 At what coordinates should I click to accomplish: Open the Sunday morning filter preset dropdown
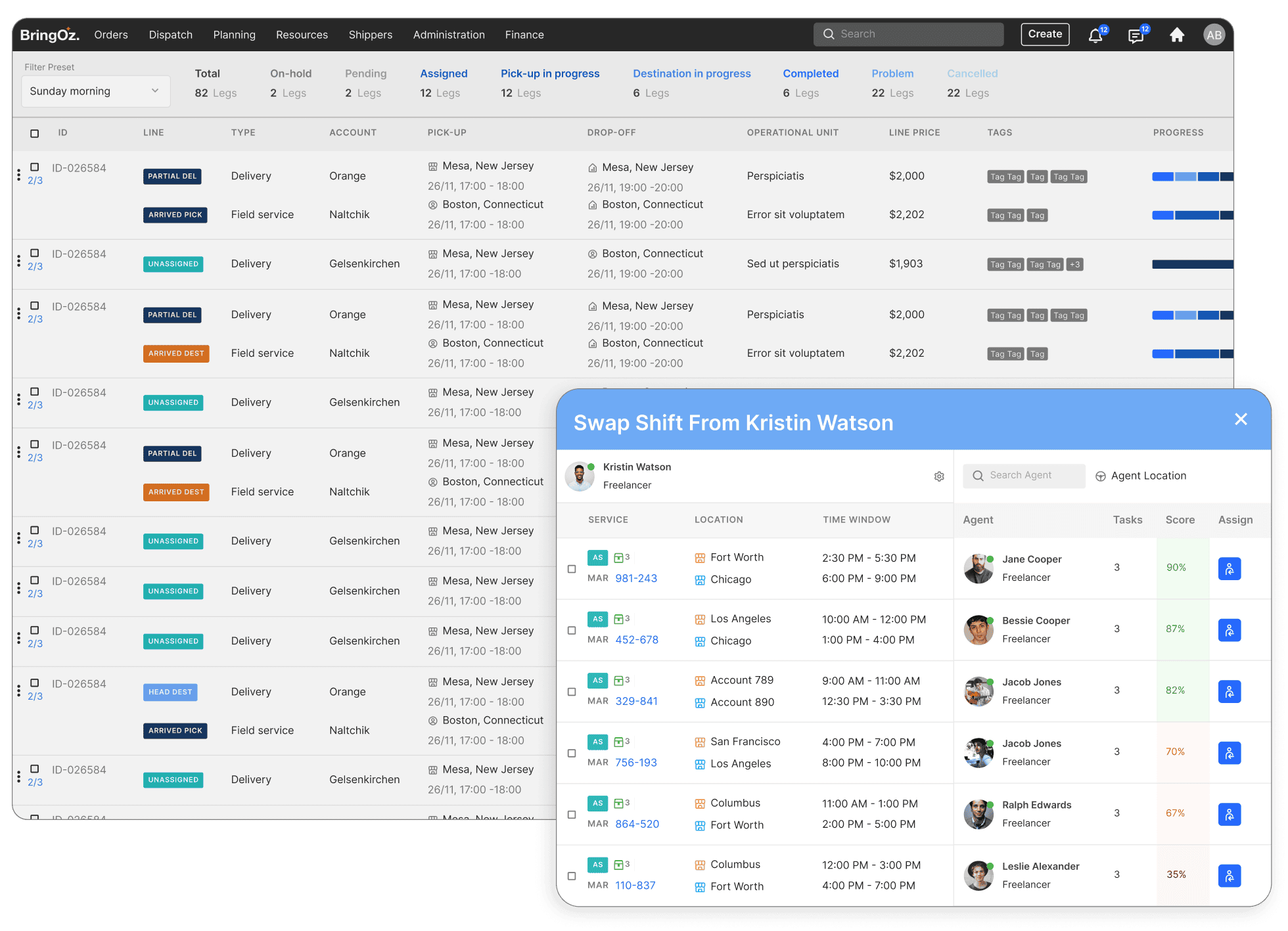95,91
